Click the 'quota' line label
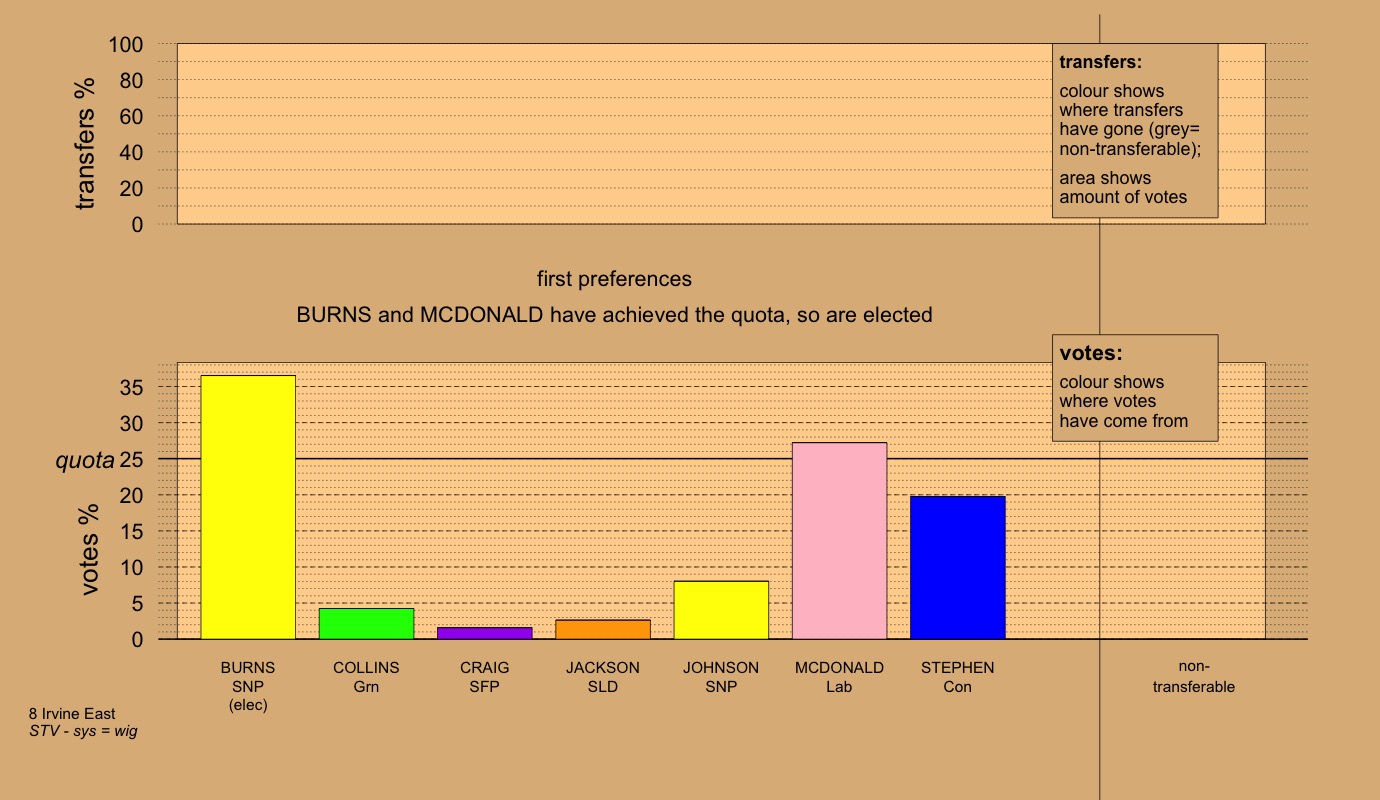 [84, 461]
